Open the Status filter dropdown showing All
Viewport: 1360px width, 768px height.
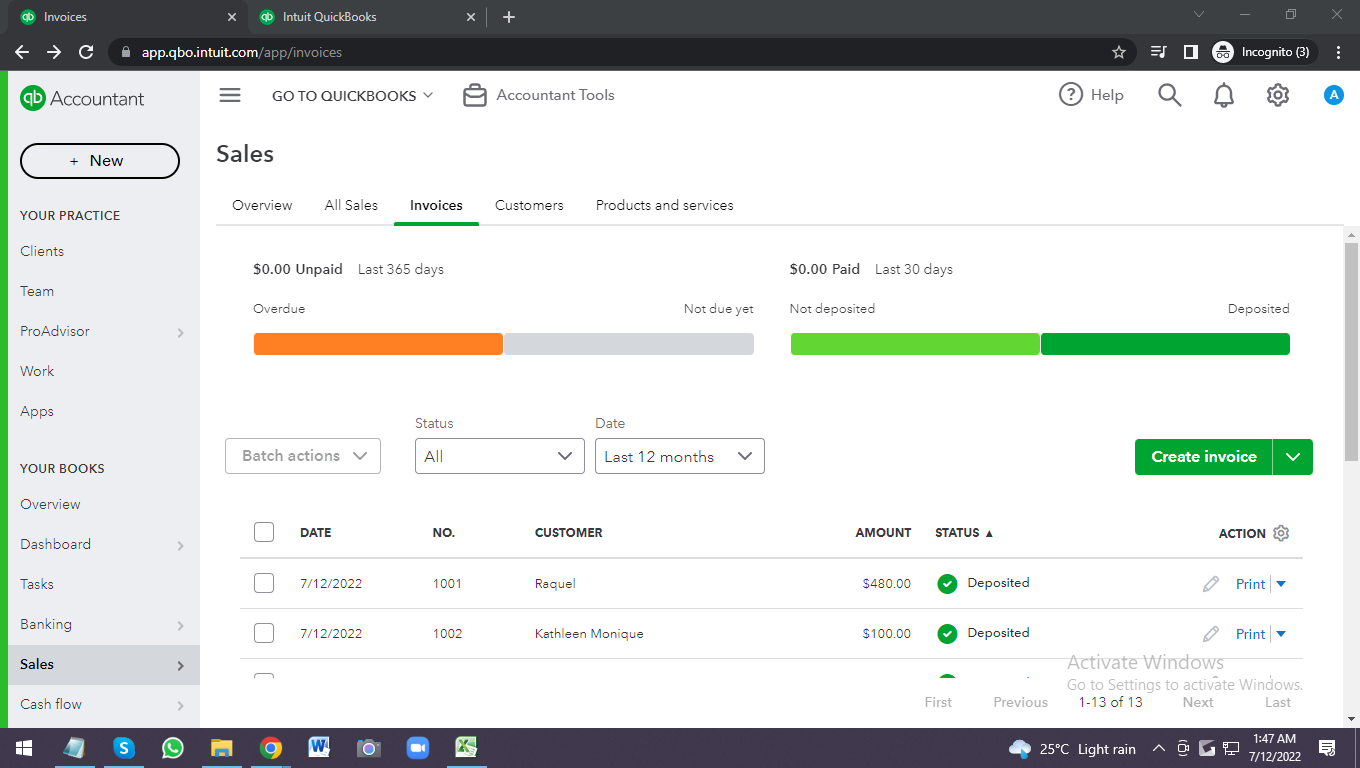coord(500,456)
